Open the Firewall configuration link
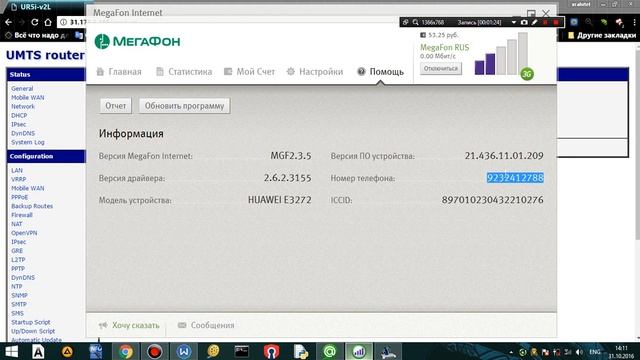This screenshot has height=360, width=640. point(22,215)
